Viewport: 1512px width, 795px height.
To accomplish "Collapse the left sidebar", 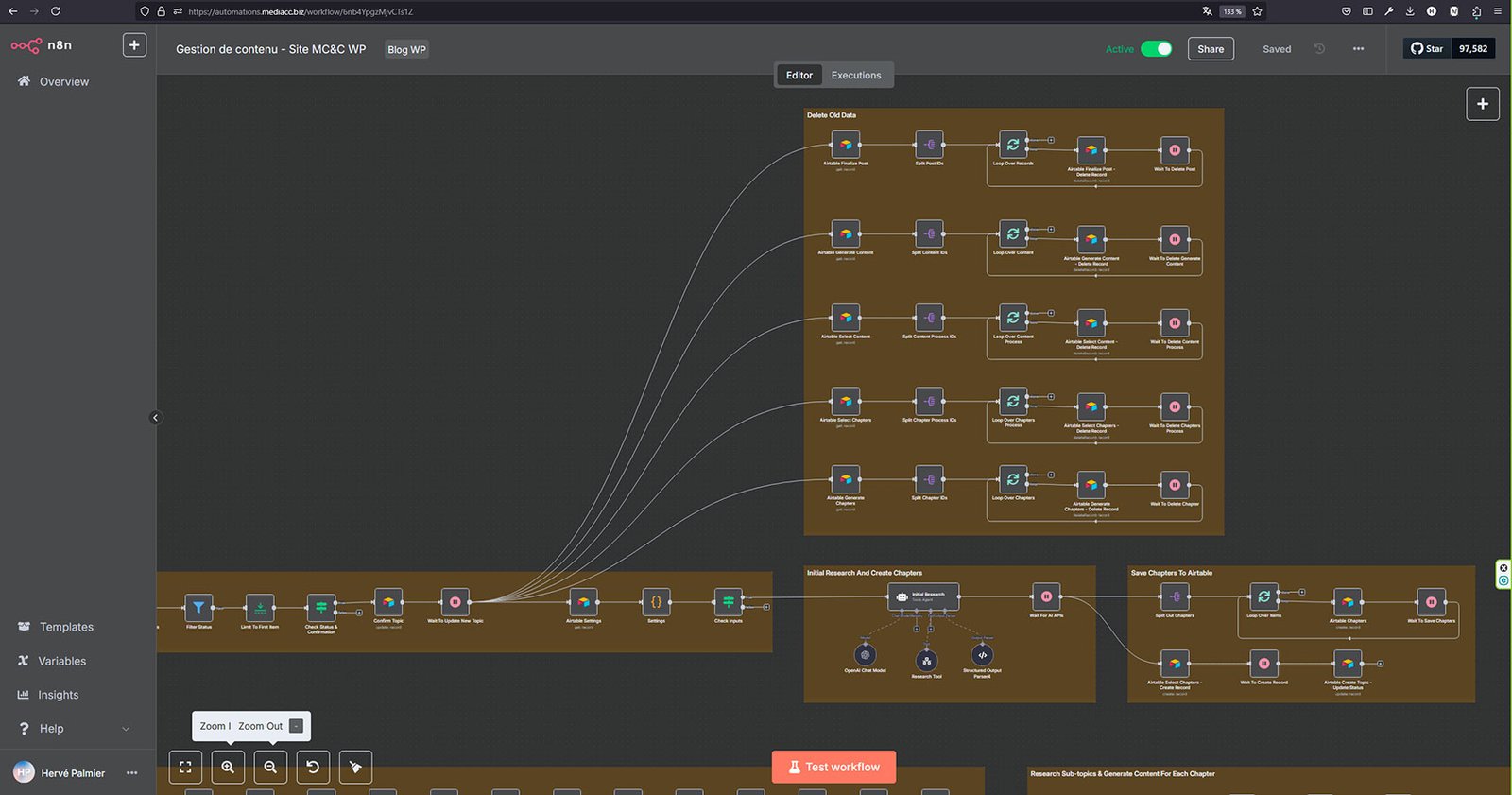I will 156,417.
